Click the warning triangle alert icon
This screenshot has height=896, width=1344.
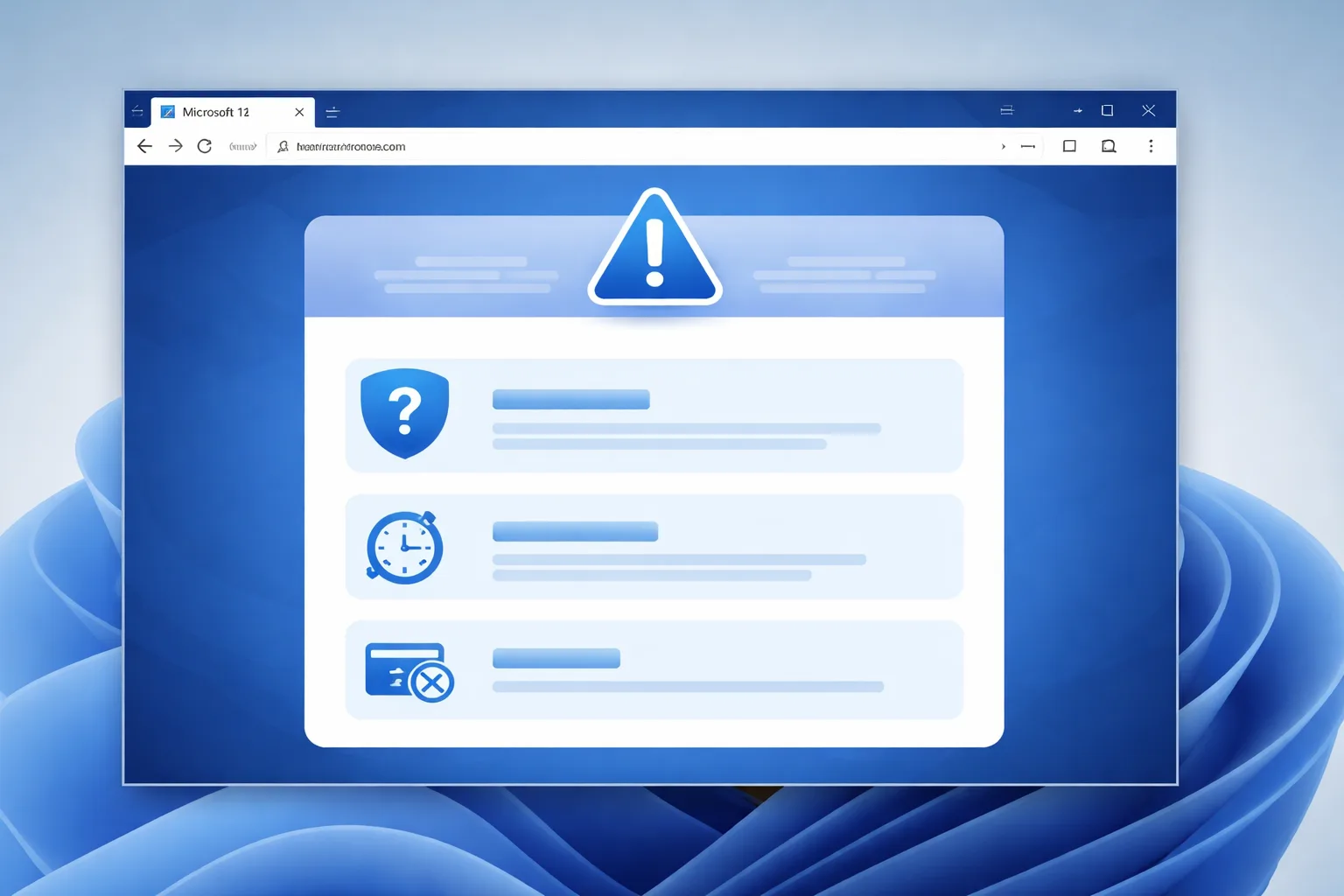tap(654, 248)
